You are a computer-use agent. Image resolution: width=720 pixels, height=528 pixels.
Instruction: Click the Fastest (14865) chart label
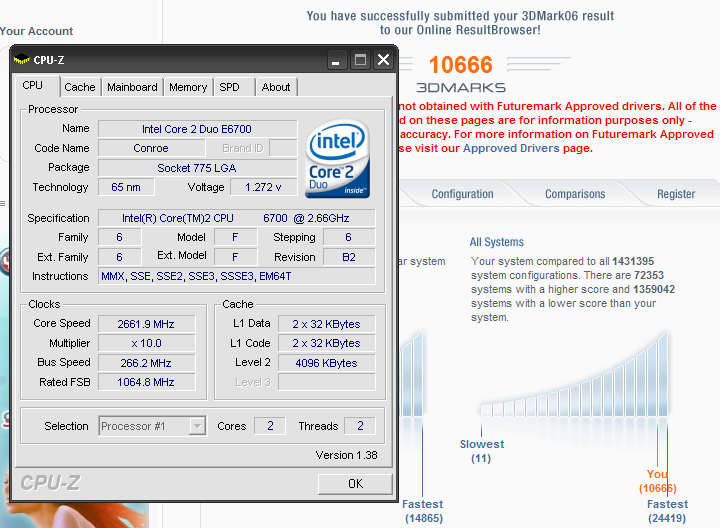coord(423,511)
